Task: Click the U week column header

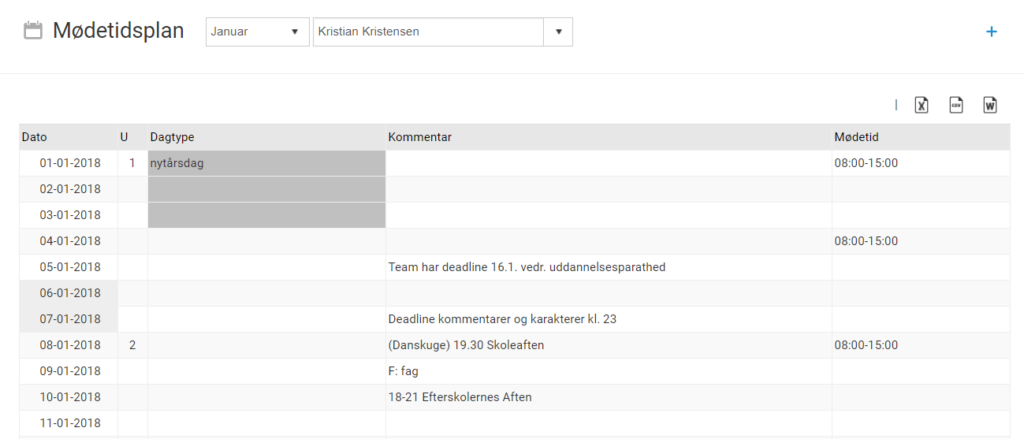Action: pyautogui.click(x=124, y=137)
